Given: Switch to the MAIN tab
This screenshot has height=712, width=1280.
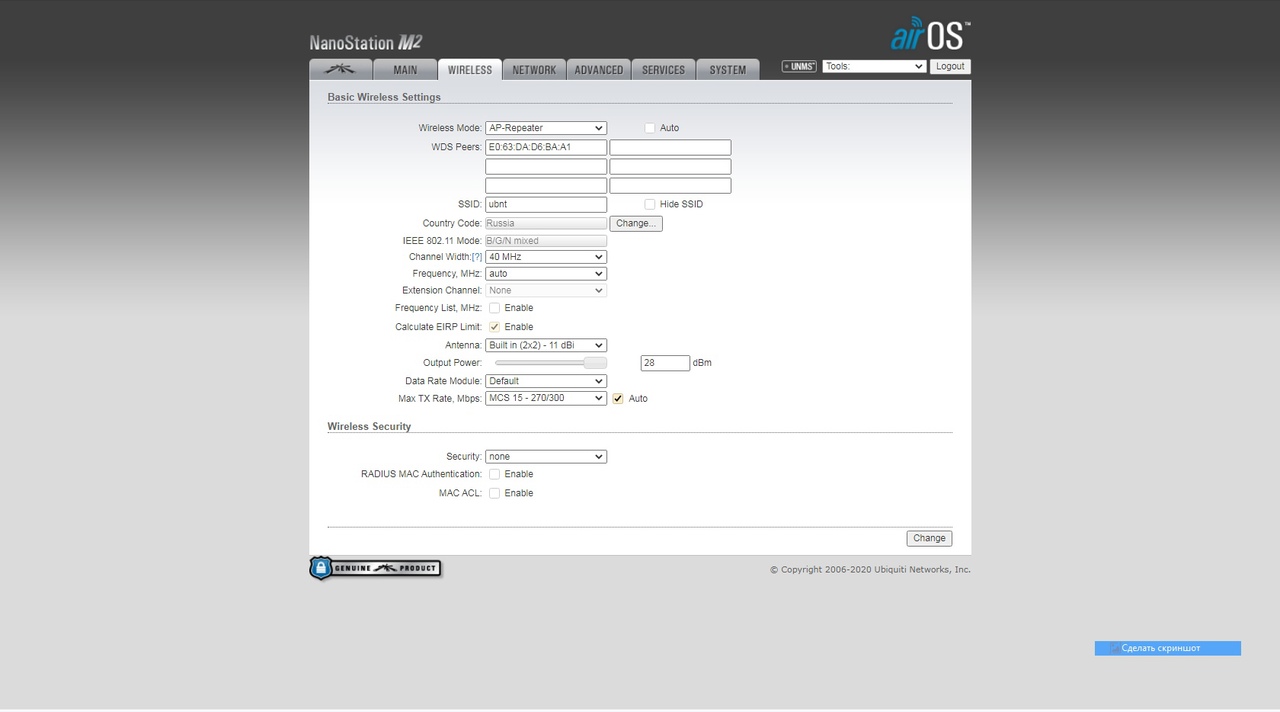Looking at the screenshot, I should tap(405, 69).
